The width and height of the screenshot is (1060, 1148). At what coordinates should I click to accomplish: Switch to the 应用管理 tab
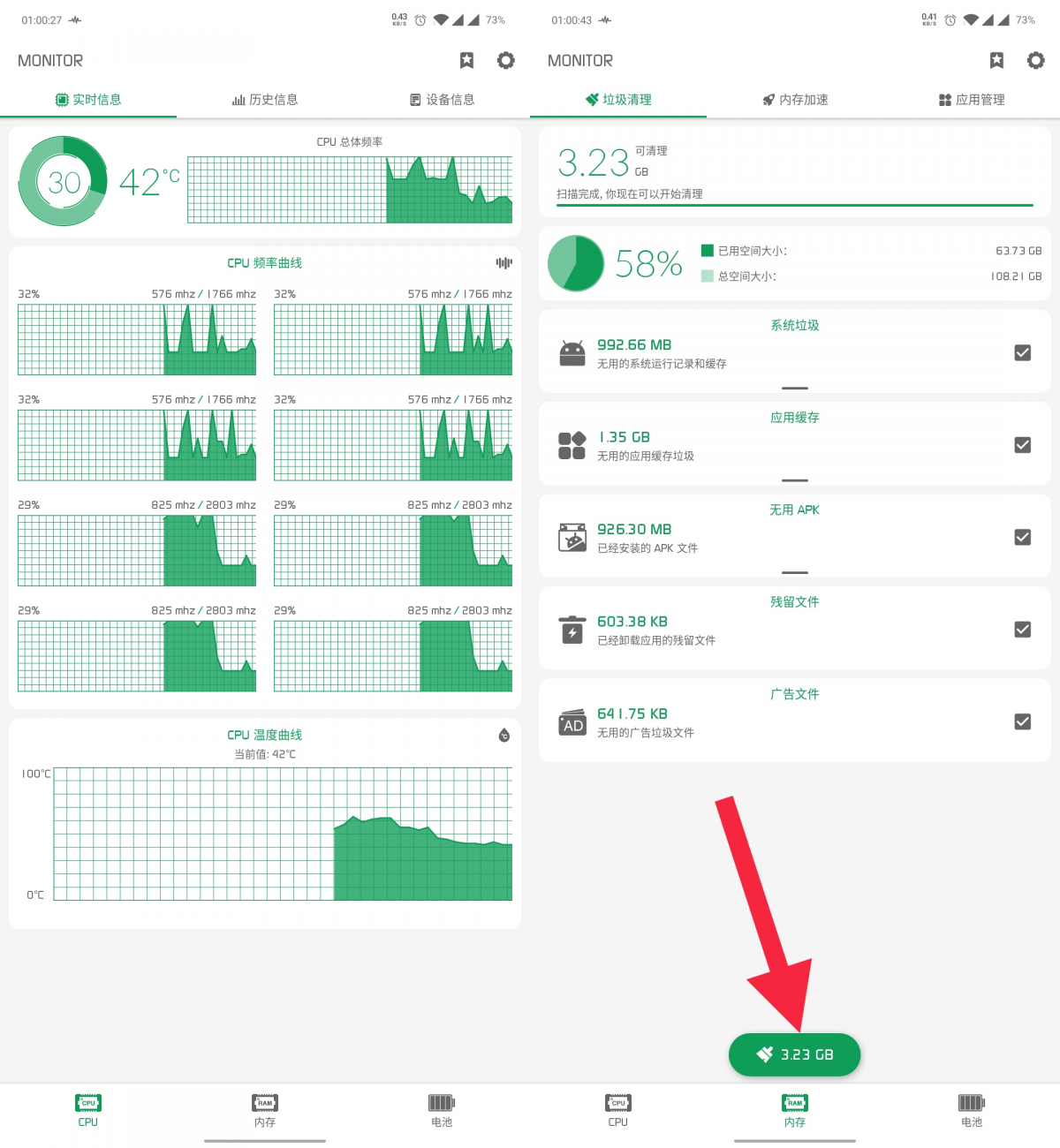[x=972, y=100]
